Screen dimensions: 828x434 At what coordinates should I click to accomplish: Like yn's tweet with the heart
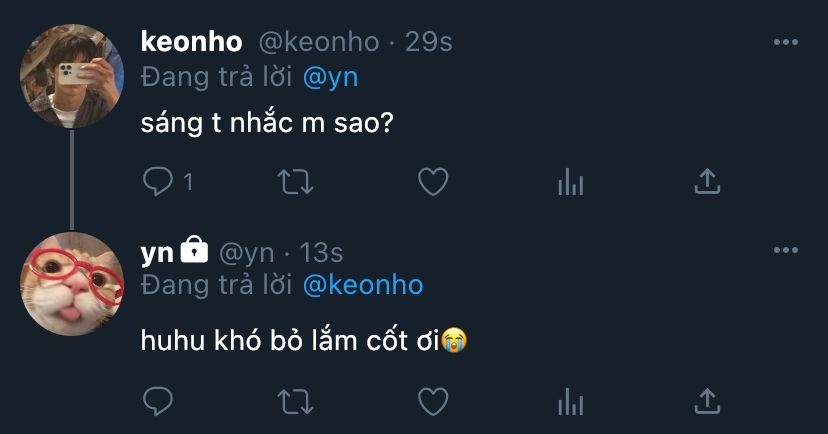coord(432,402)
